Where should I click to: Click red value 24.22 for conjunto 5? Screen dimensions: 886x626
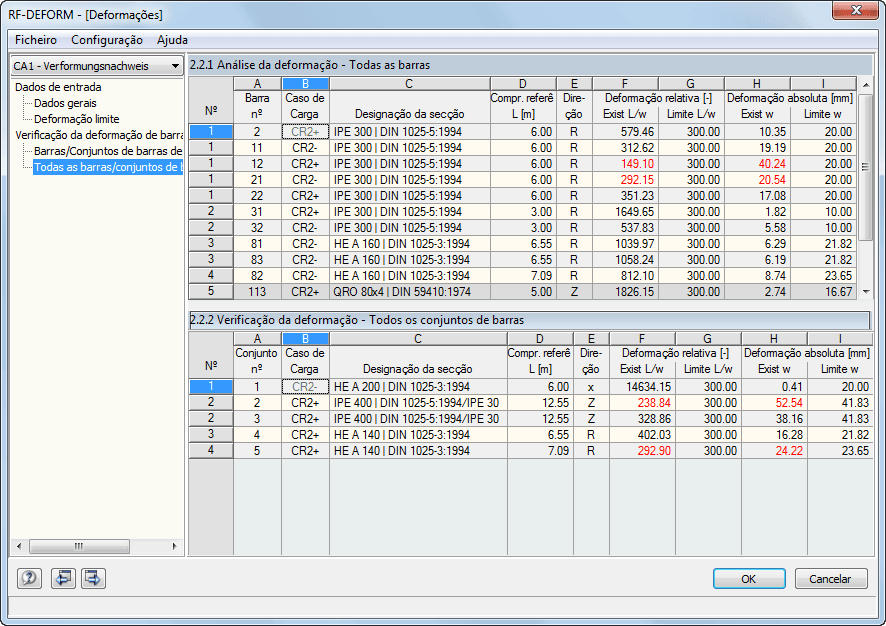click(x=774, y=451)
